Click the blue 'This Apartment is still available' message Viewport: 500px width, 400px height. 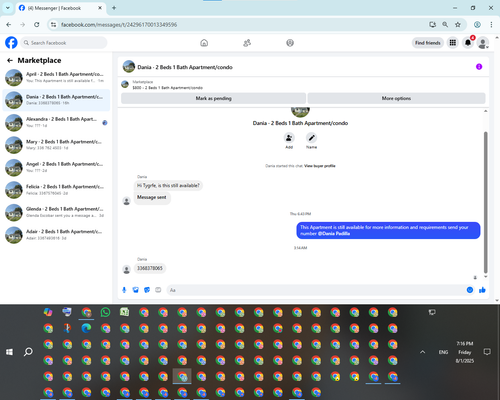(x=388, y=230)
